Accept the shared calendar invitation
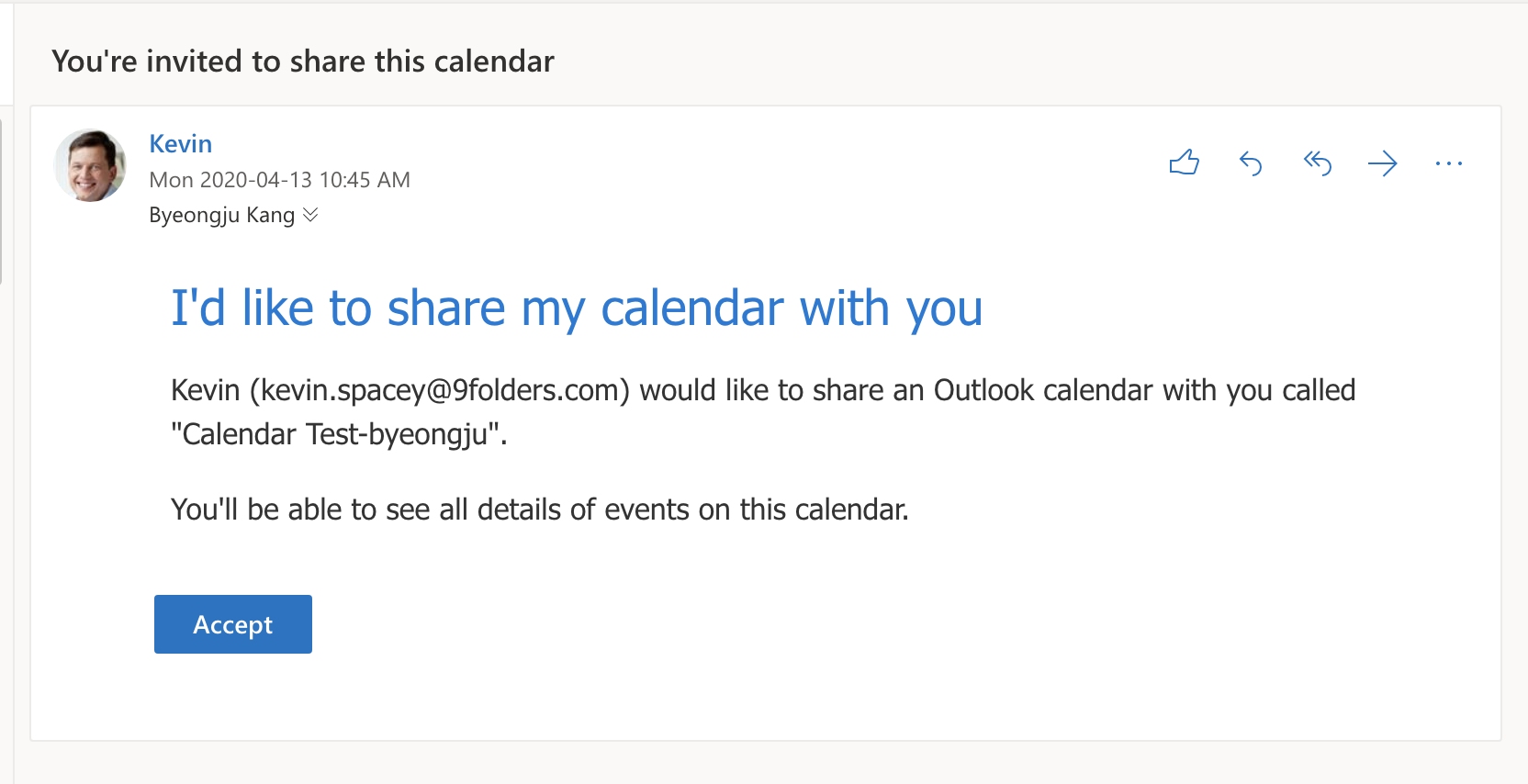Image resolution: width=1528 pixels, height=784 pixels. [x=233, y=624]
